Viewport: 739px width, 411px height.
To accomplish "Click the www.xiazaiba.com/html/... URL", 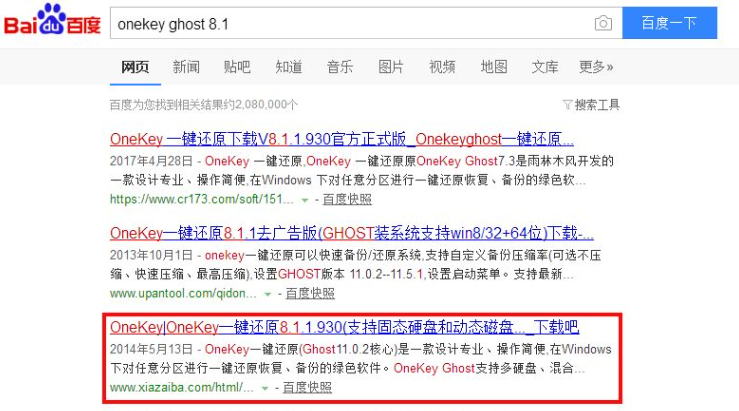I will [x=182, y=387].
